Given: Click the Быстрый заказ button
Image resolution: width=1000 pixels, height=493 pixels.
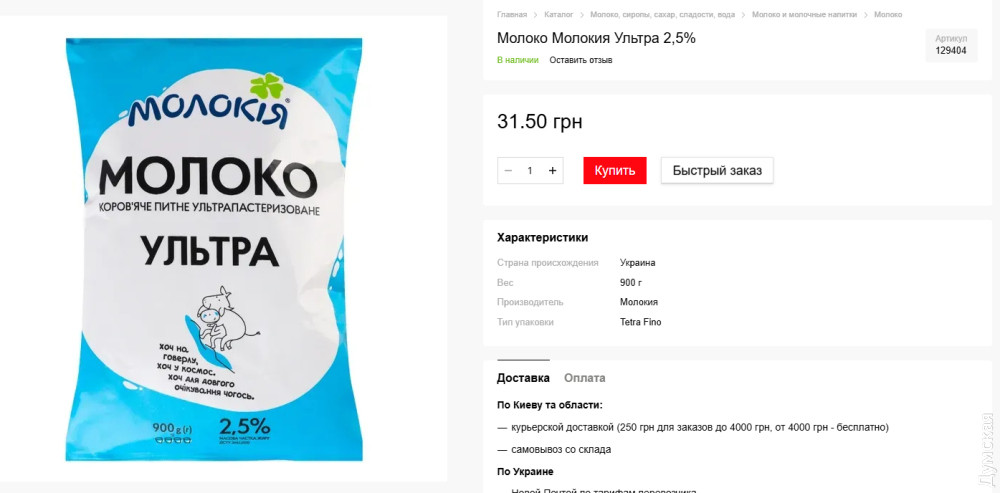Looking at the screenshot, I should click(x=717, y=171).
